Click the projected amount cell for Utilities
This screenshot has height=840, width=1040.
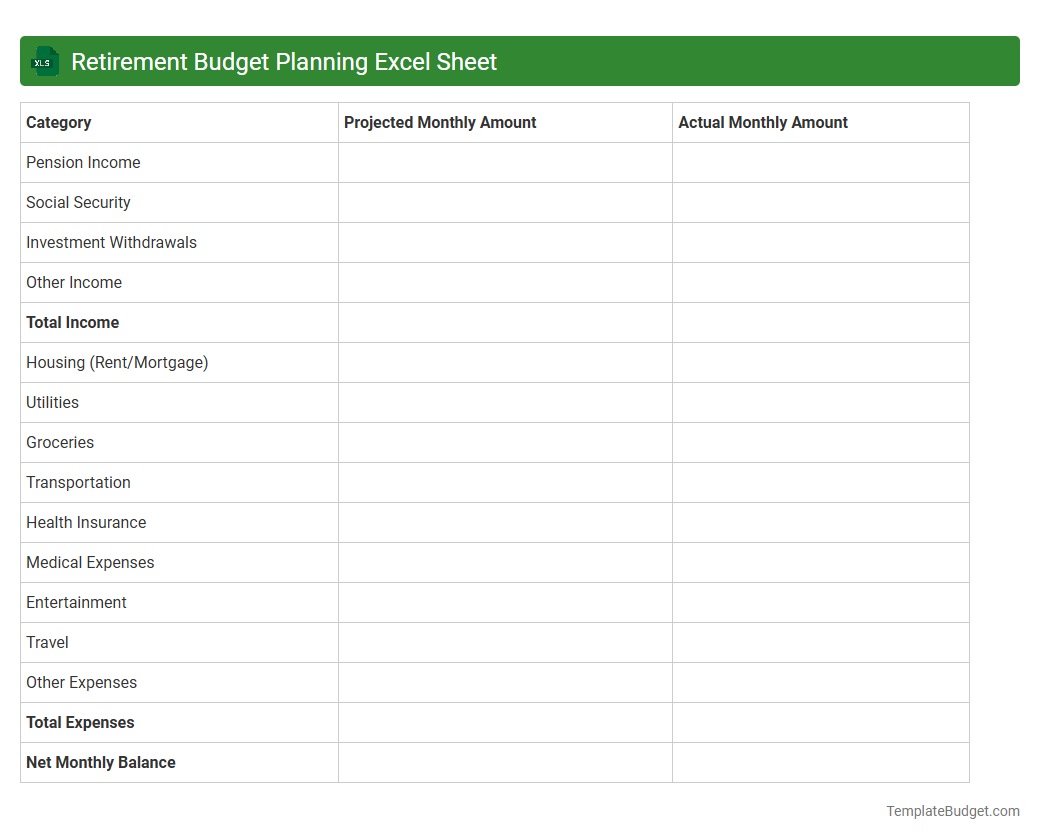point(504,402)
